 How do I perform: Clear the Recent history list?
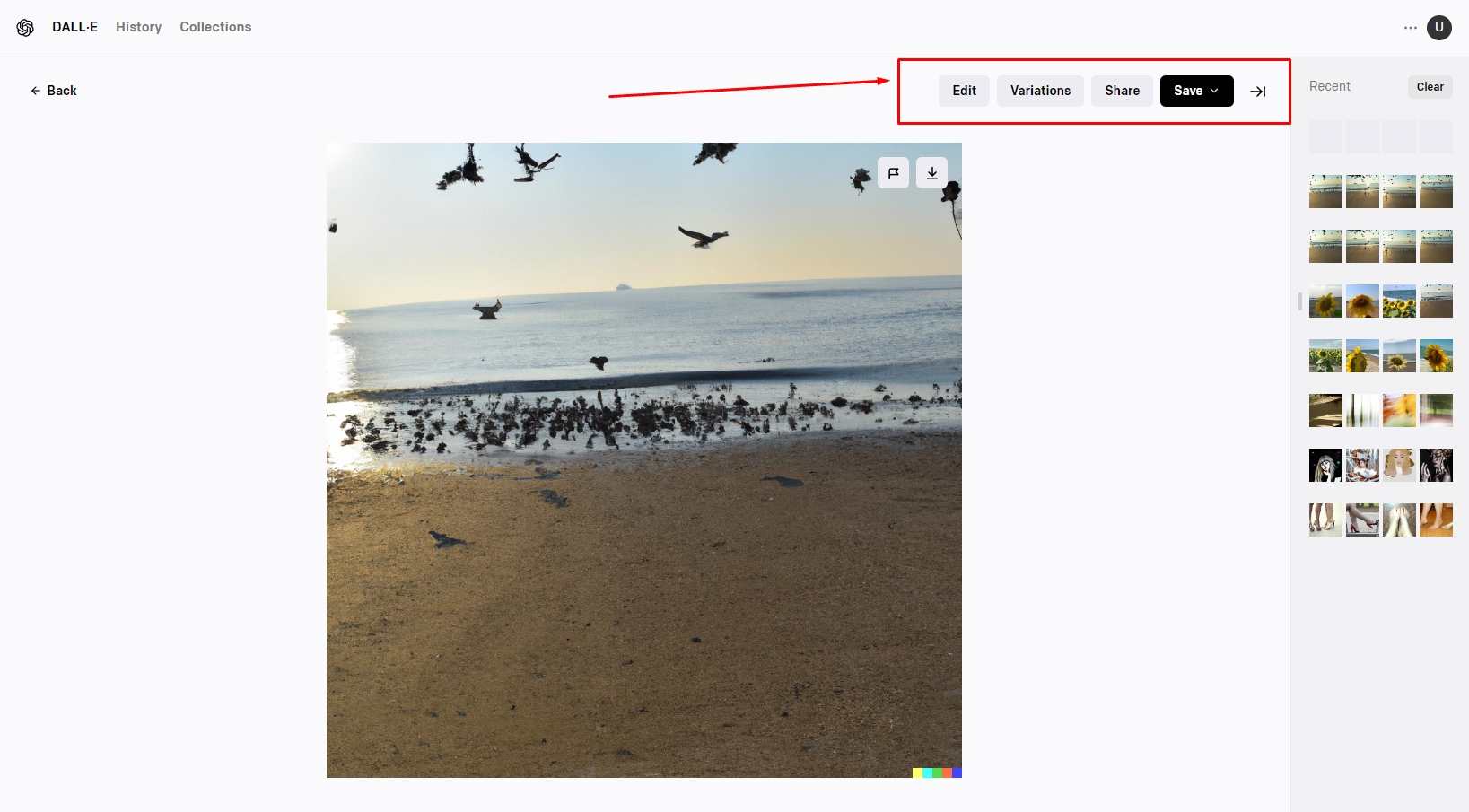click(x=1430, y=87)
